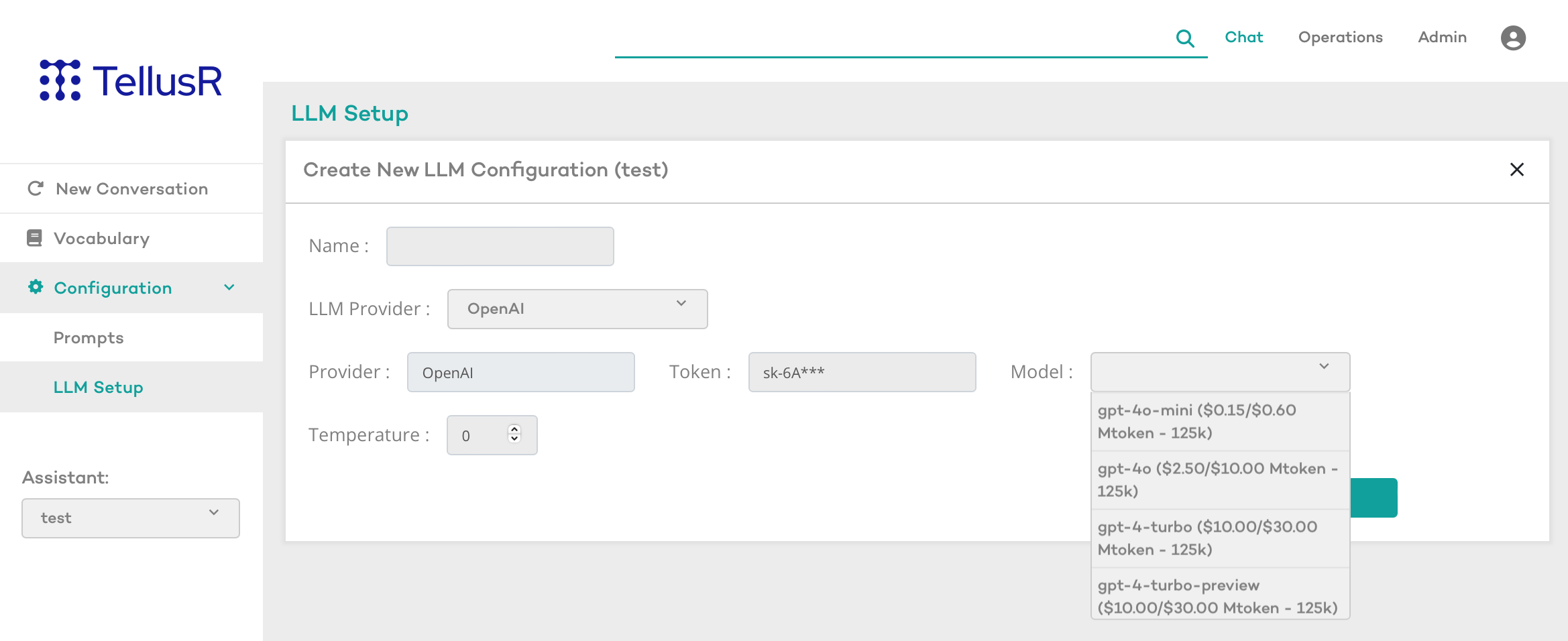Open the Assistant dropdown showing test
Image resolution: width=1568 pixels, height=641 pixels.
[x=131, y=518]
